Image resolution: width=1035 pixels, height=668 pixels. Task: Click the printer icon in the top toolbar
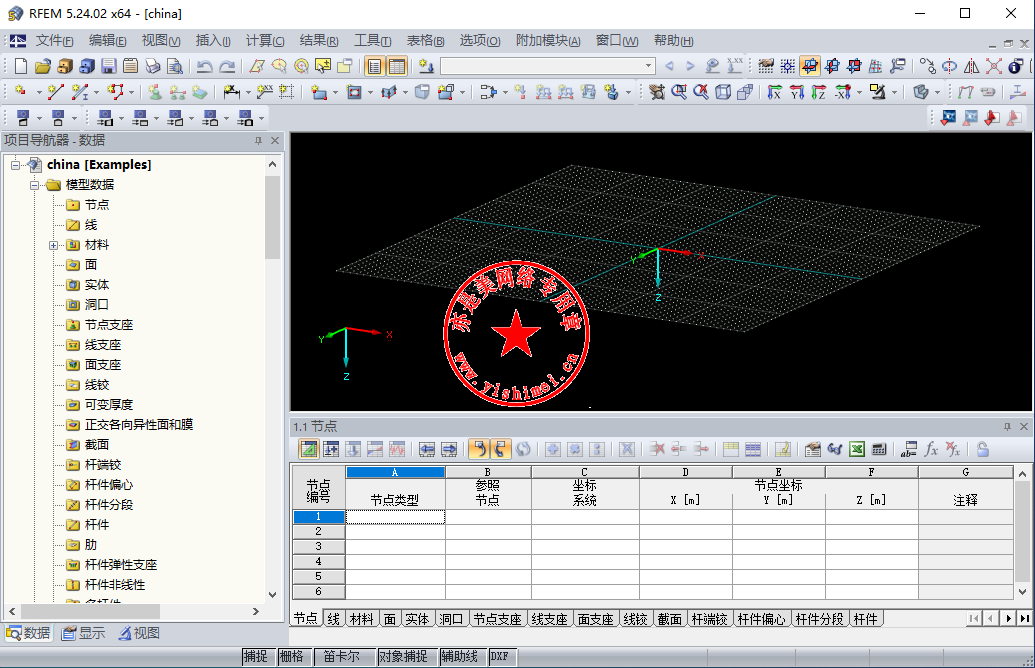click(x=153, y=66)
